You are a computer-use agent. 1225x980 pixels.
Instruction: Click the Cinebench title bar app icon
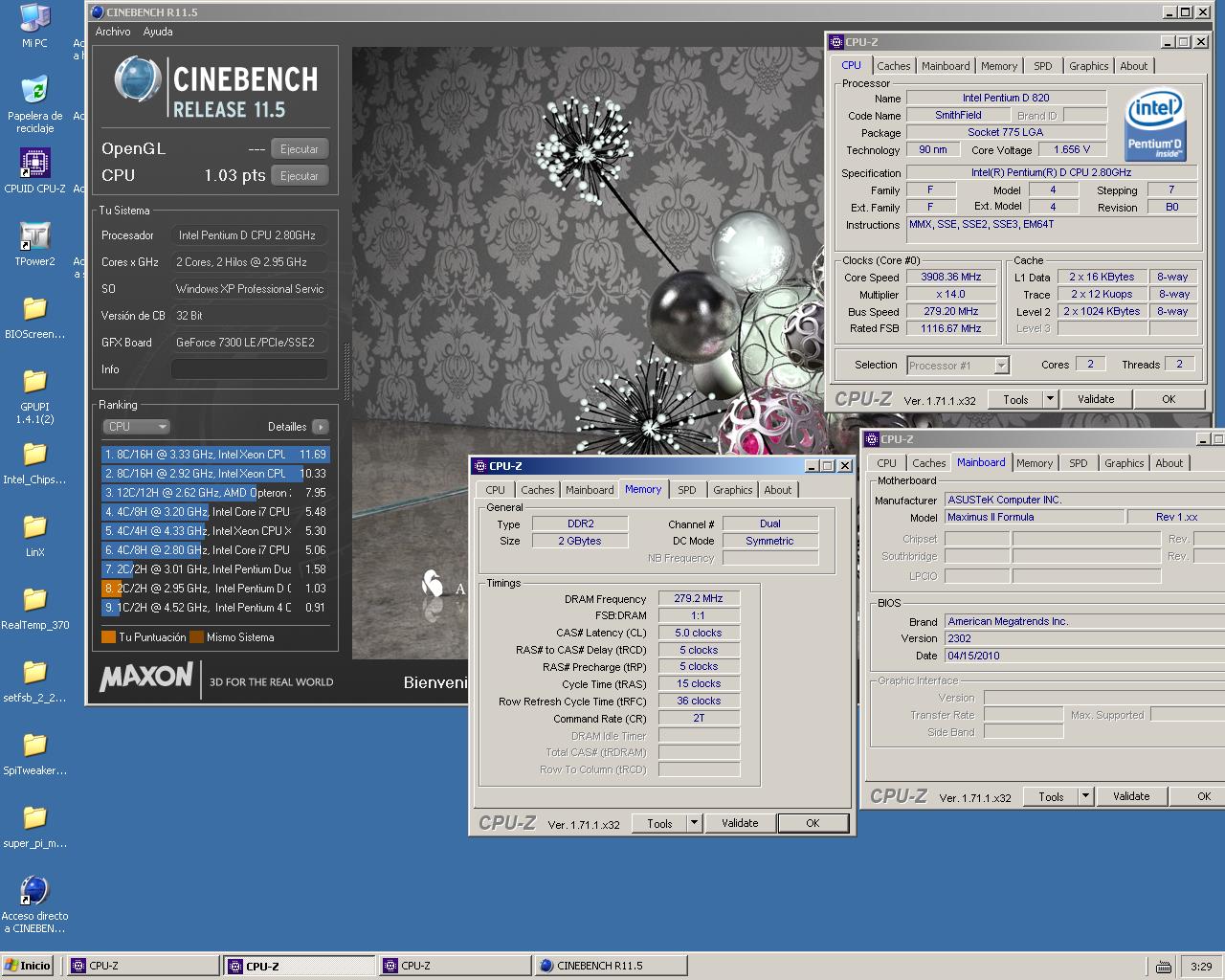pyautogui.click(x=98, y=12)
